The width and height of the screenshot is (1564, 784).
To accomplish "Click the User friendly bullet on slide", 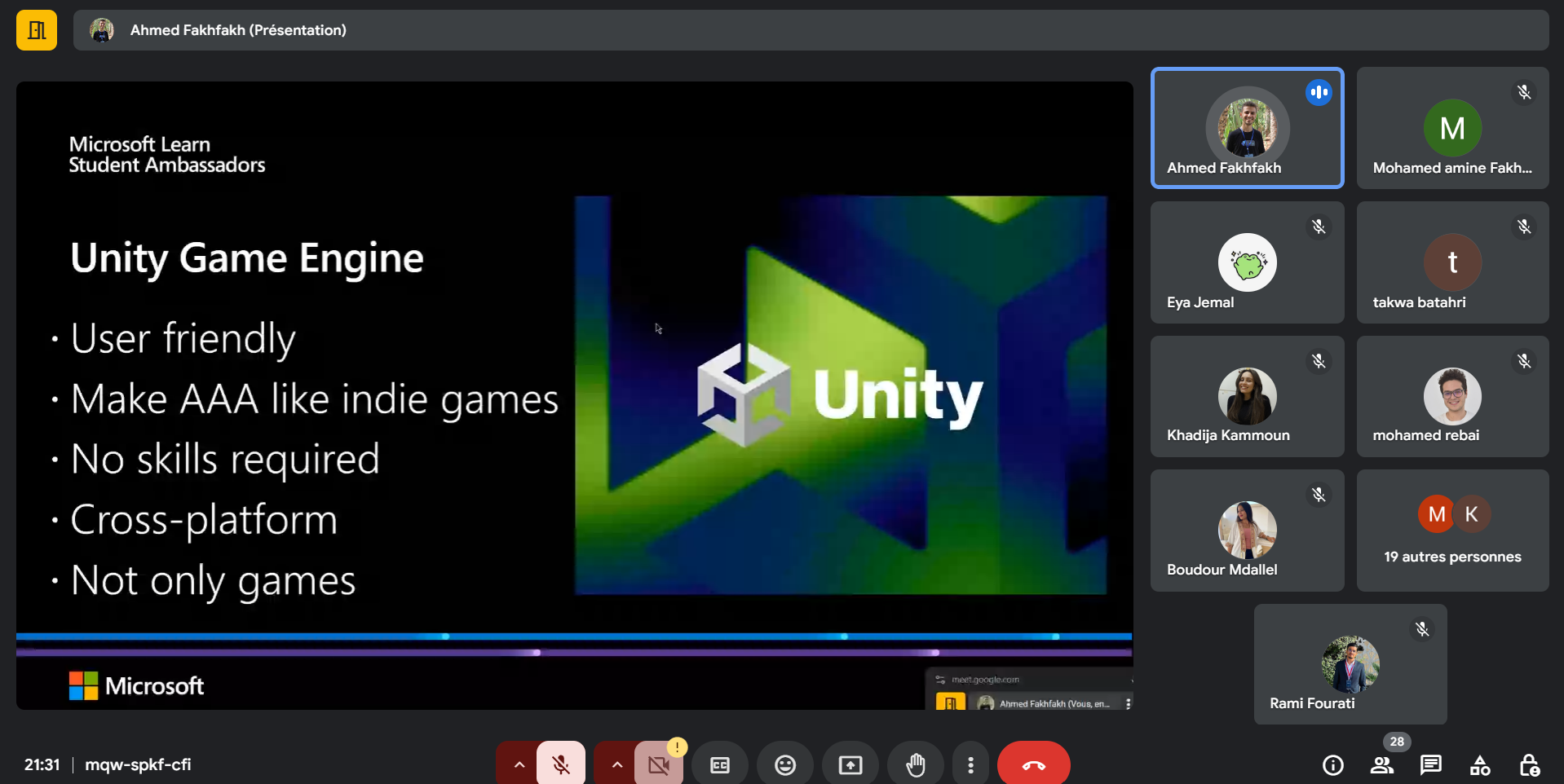I will coord(183,339).
